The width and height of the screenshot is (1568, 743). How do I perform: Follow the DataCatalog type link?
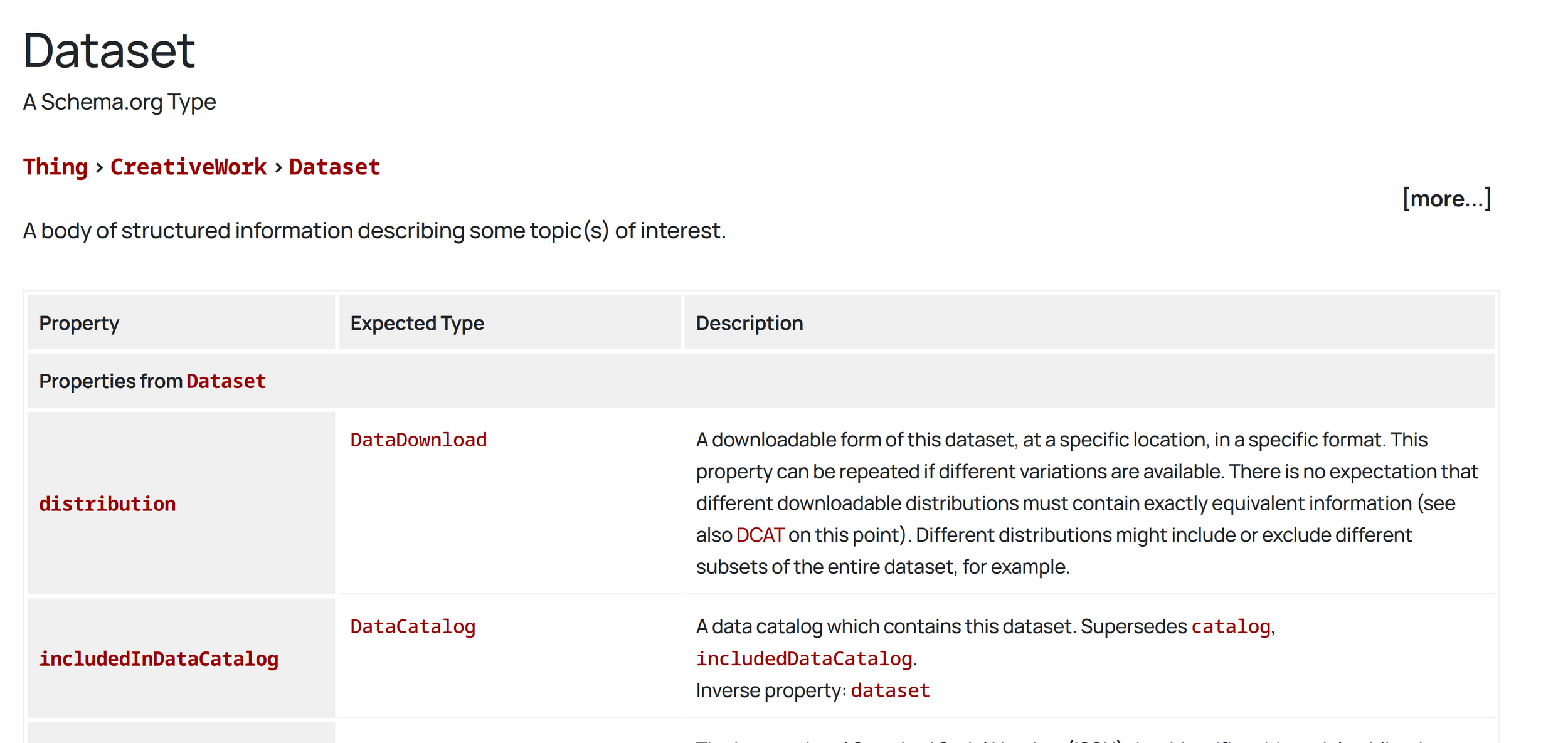pos(413,626)
